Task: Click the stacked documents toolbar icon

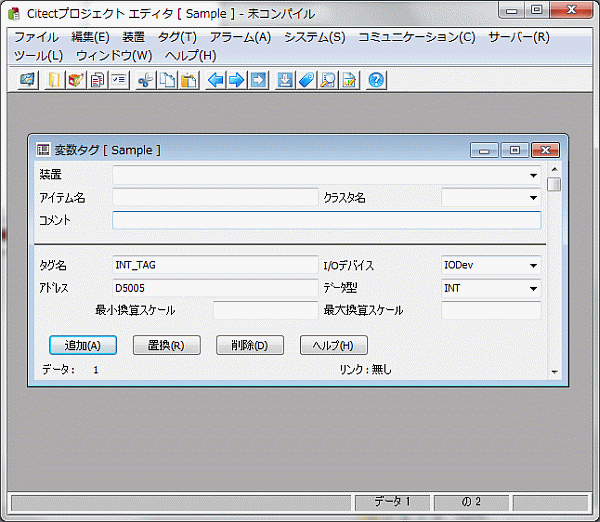Action: click(x=97, y=80)
